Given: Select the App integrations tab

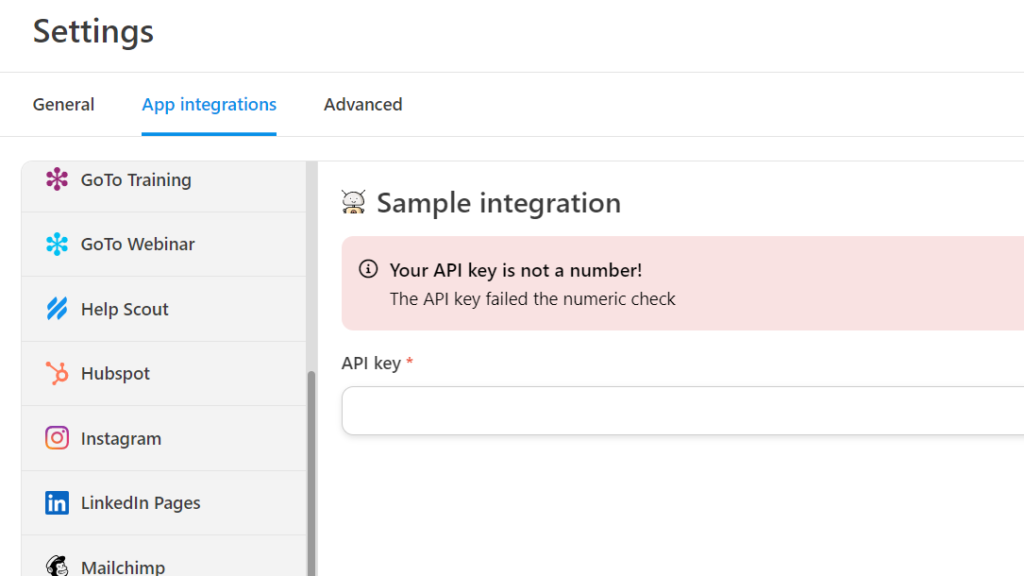Looking at the screenshot, I should tap(209, 104).
